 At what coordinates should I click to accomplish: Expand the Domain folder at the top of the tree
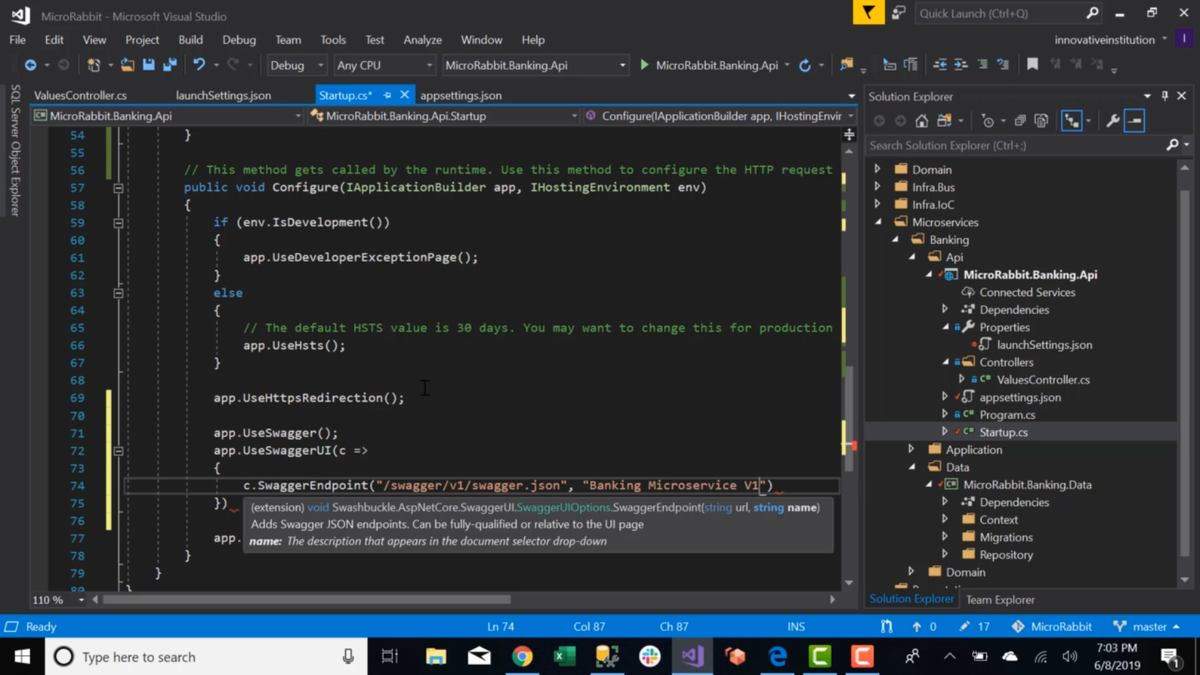coord(878,169)
